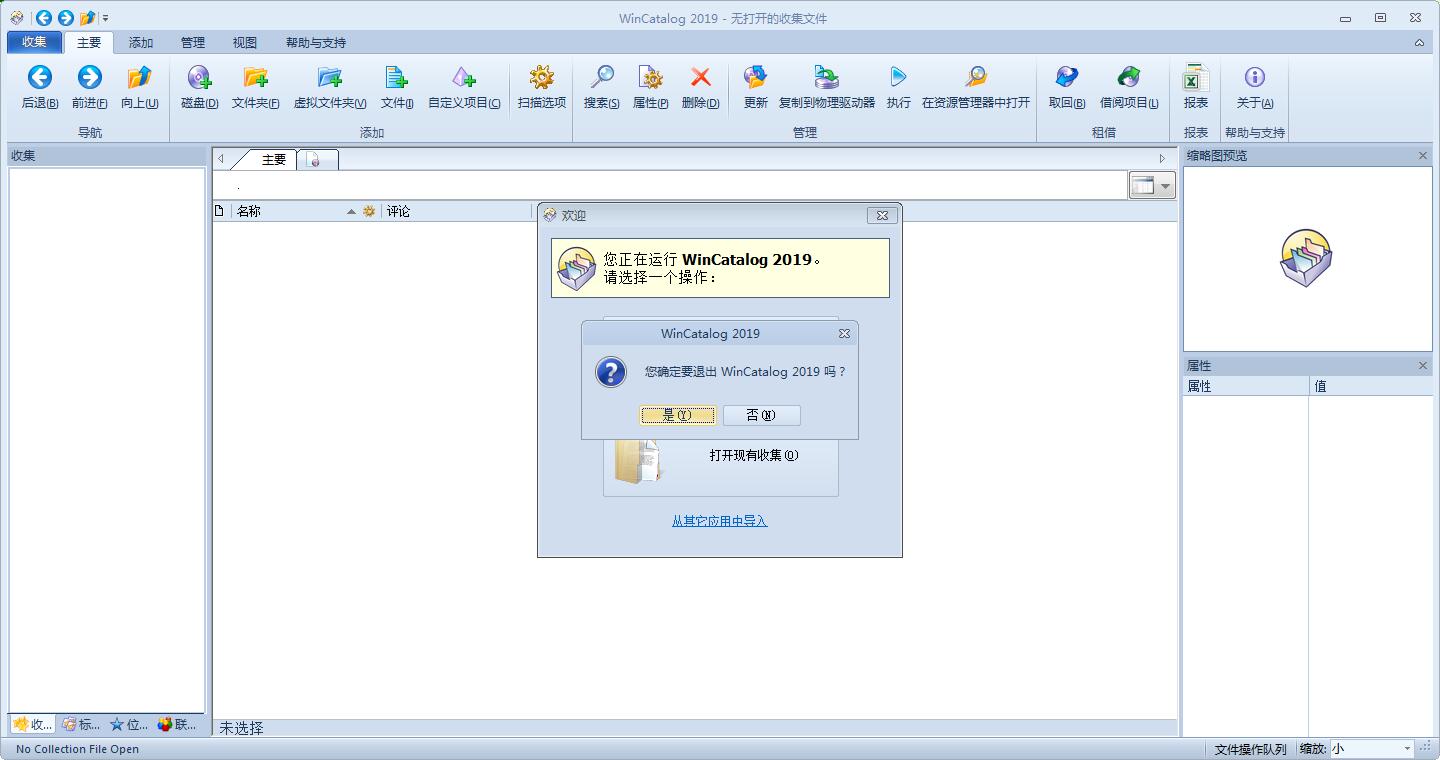1440x760 pixels.
Task: Close the 缩略图预览 panel
Action: coord(1423,156)
